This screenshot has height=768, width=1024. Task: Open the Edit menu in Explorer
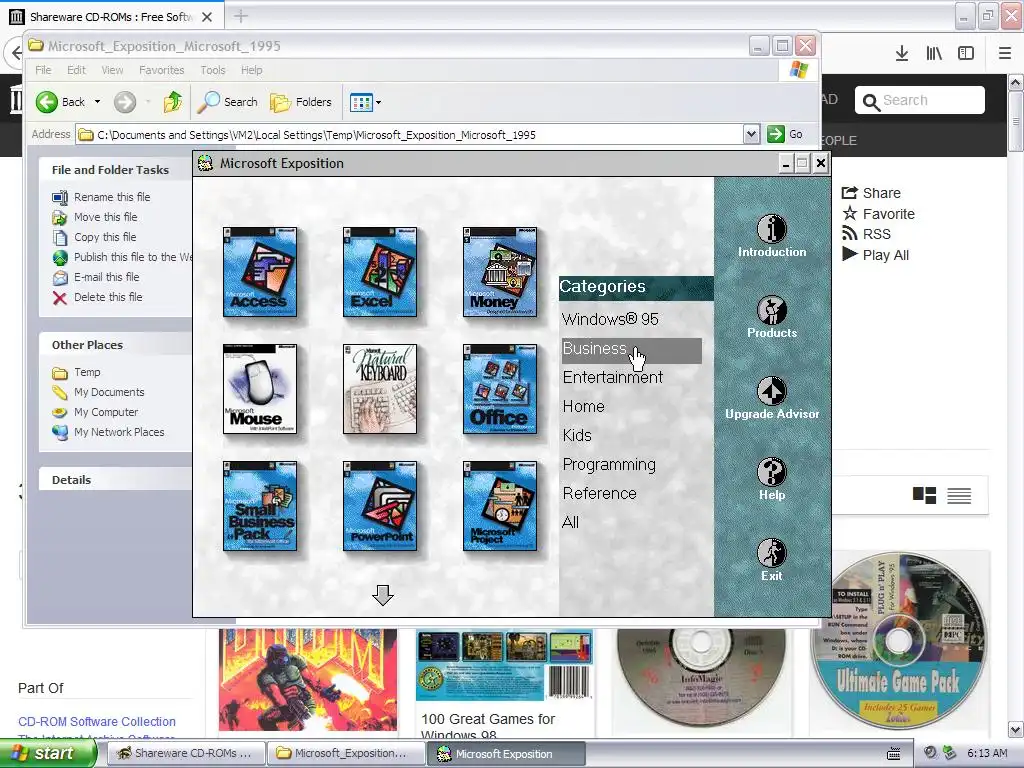[76, 70]
